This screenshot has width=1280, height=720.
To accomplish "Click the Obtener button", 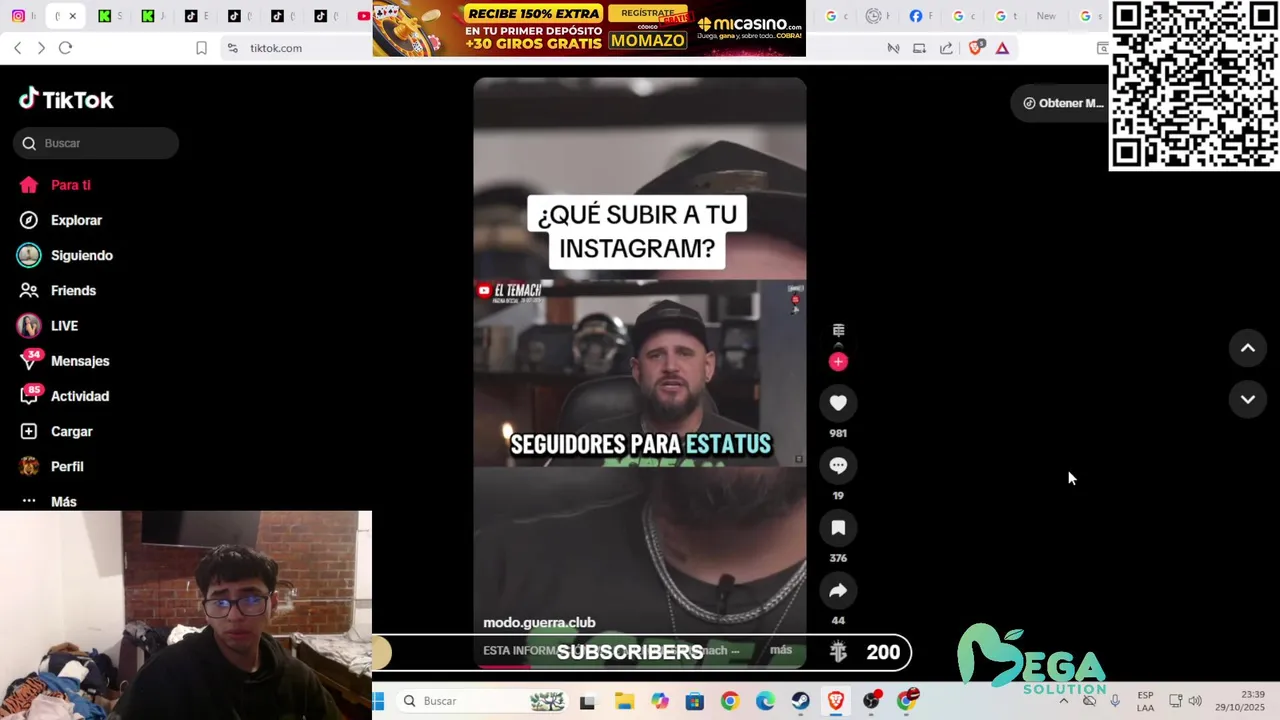I will point(1062,103).
